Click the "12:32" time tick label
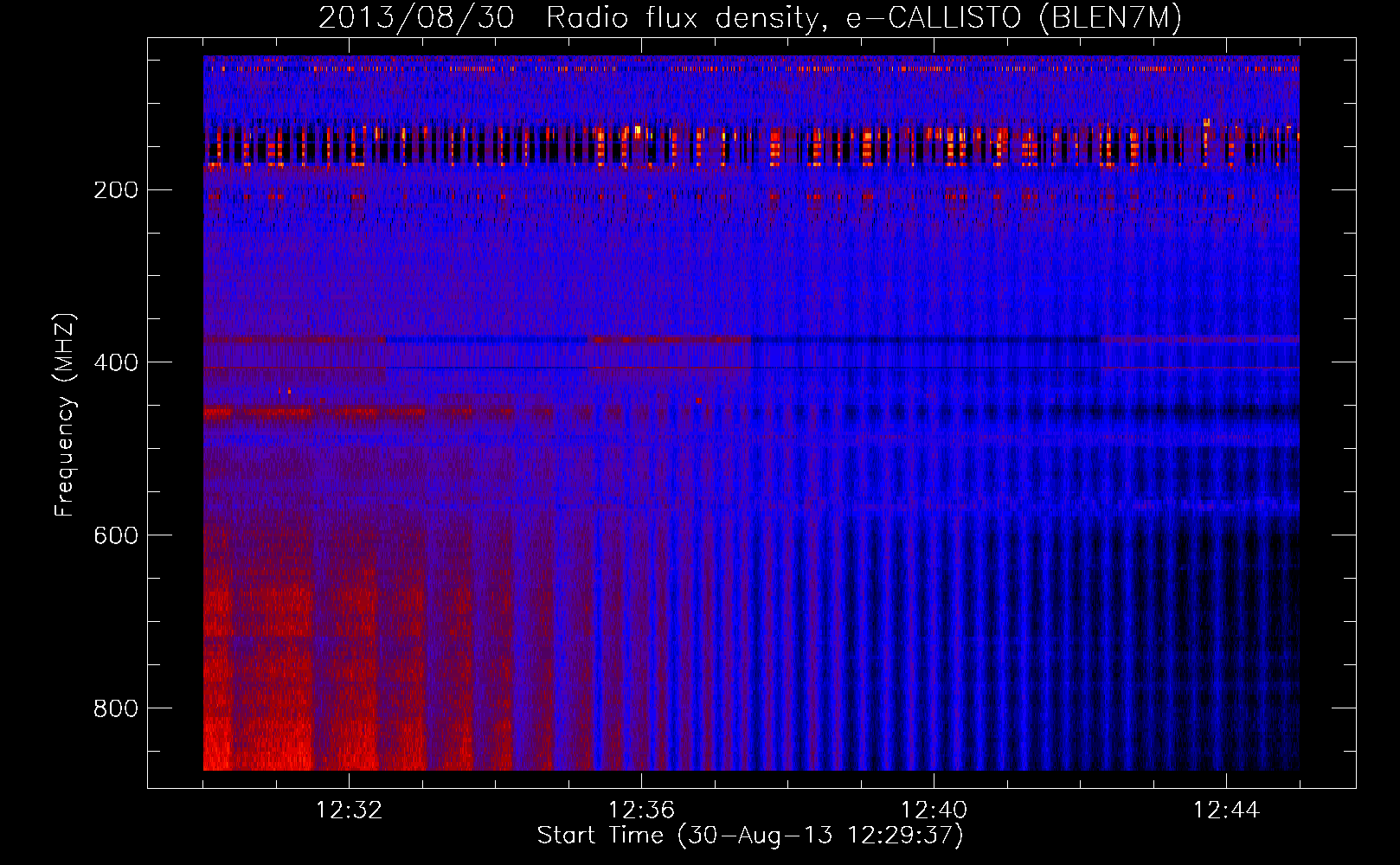The width and height of the screenshot is (1400, 865). tap(349, 811)
